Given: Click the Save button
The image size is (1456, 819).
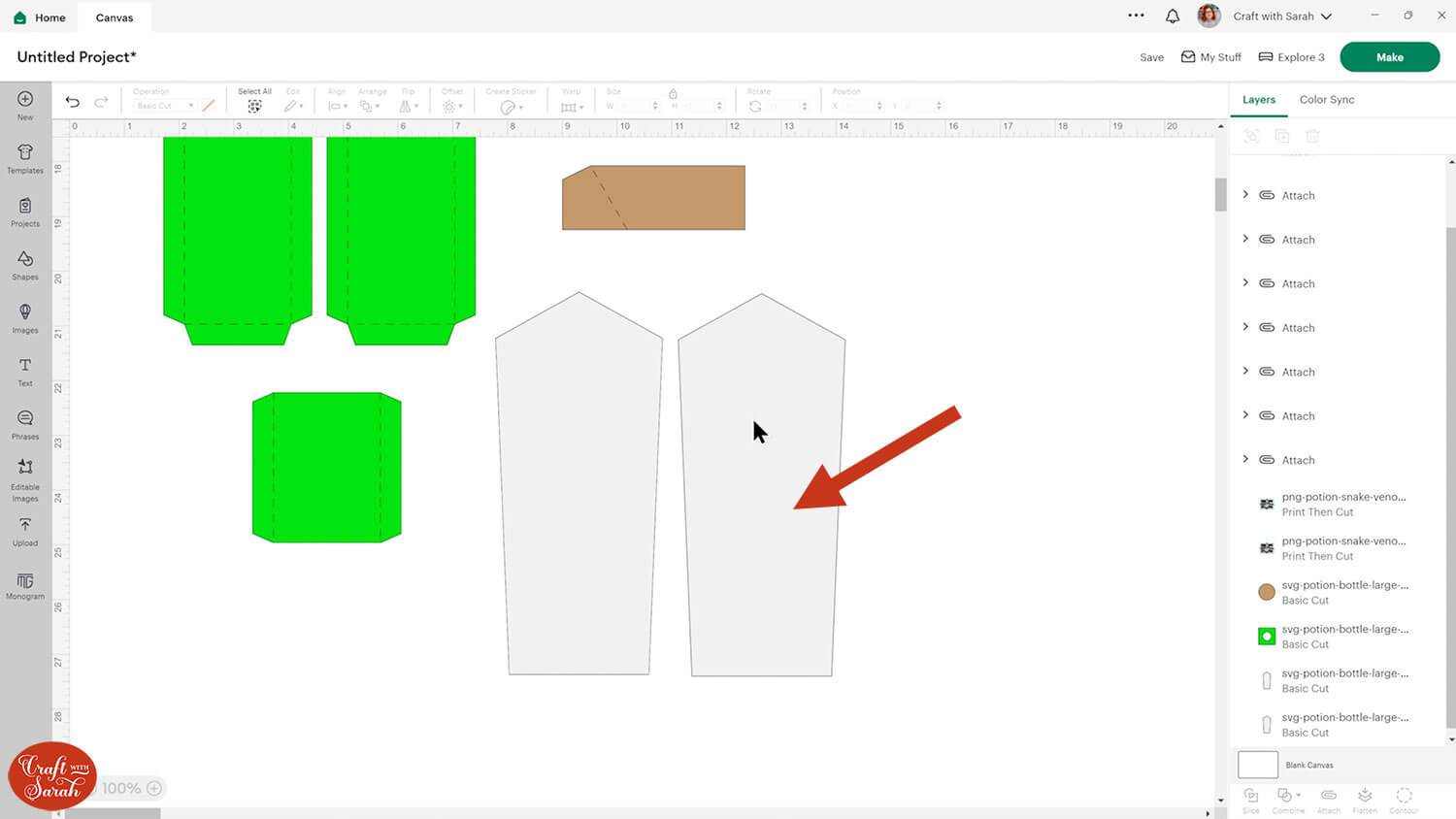Looking at the screenshot, I should 1151,57.
